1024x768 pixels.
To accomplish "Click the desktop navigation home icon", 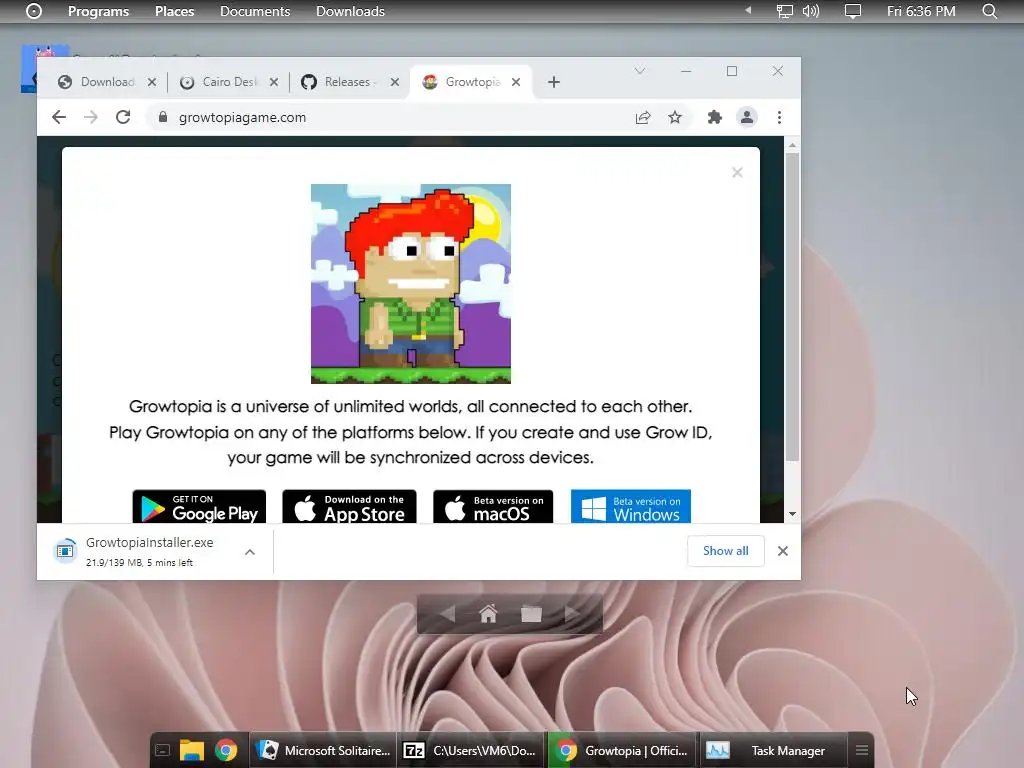I will [488, 614].
